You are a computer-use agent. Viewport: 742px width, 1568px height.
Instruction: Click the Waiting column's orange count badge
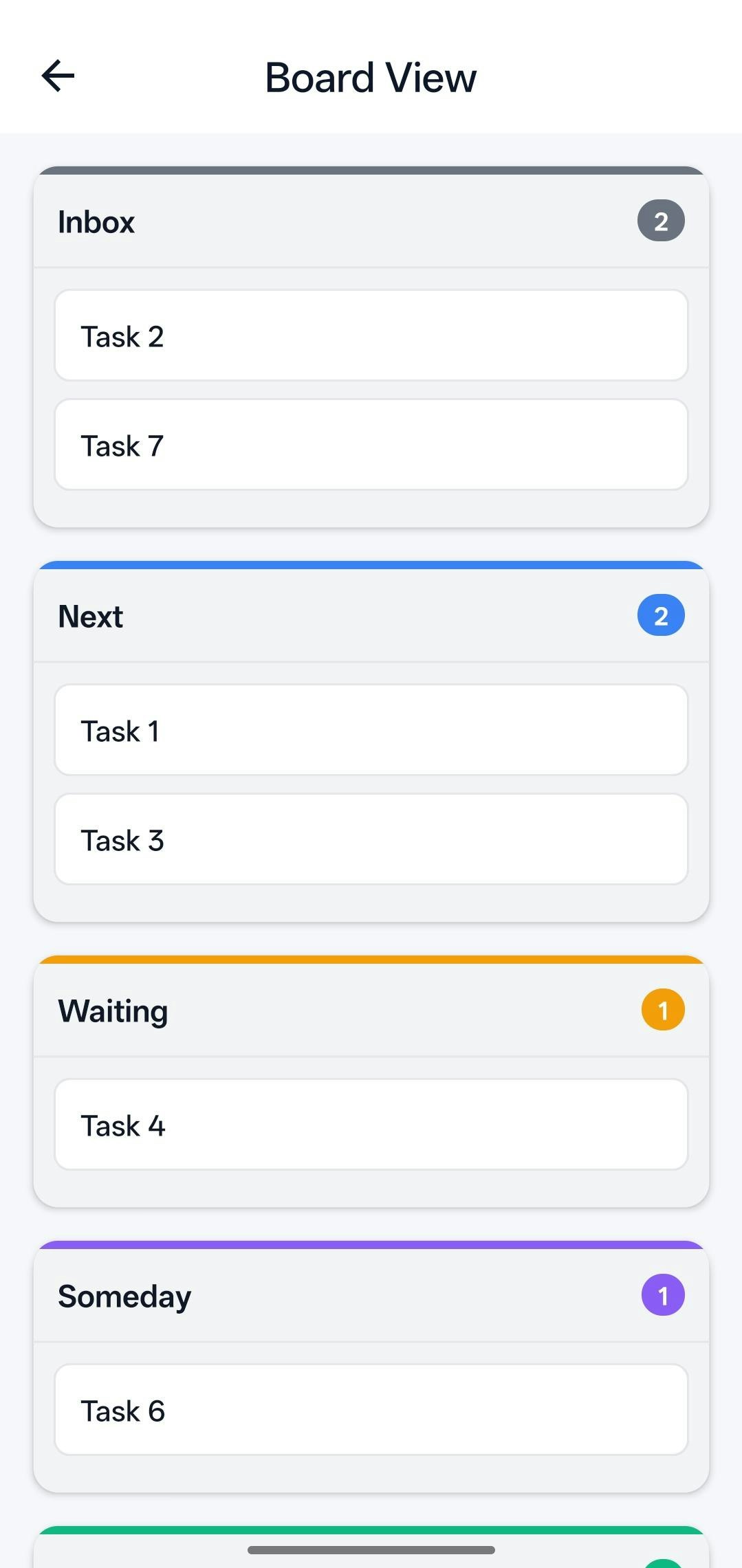[662, 1011]
